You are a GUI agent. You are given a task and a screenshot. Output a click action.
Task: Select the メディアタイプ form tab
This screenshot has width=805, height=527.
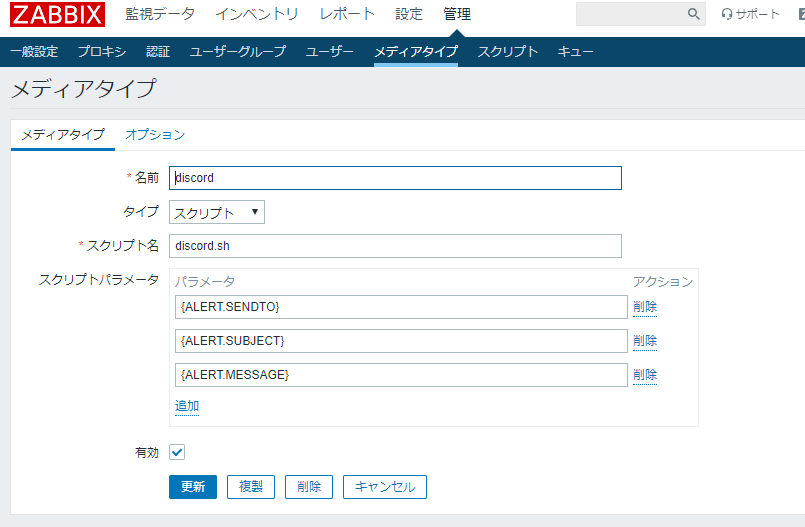pyautogui.click(x=63, y=135)
